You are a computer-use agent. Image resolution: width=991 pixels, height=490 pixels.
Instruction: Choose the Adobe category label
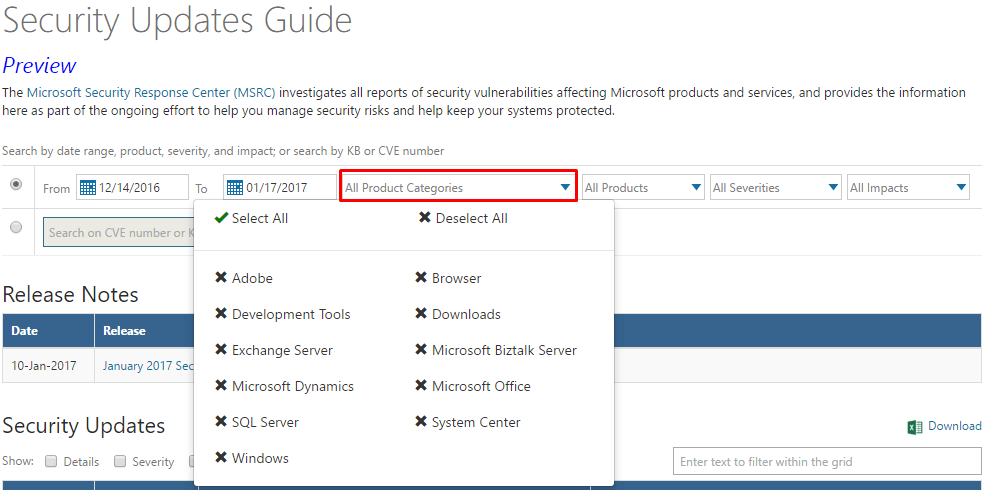(x=252, y=278)
